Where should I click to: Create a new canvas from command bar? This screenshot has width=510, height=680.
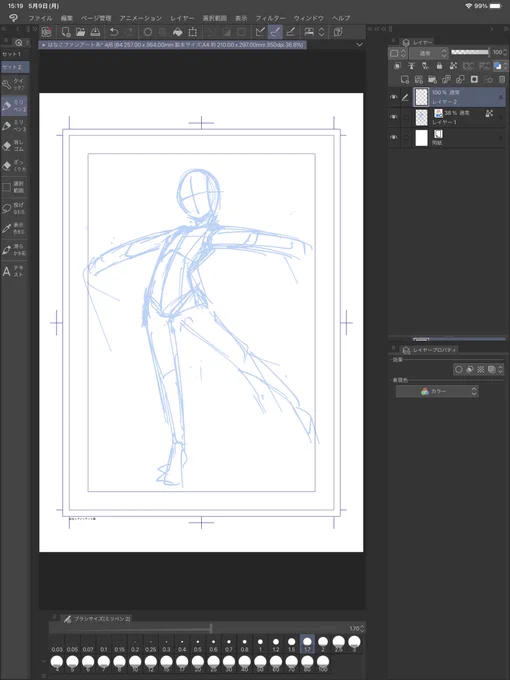click(65, 32)
